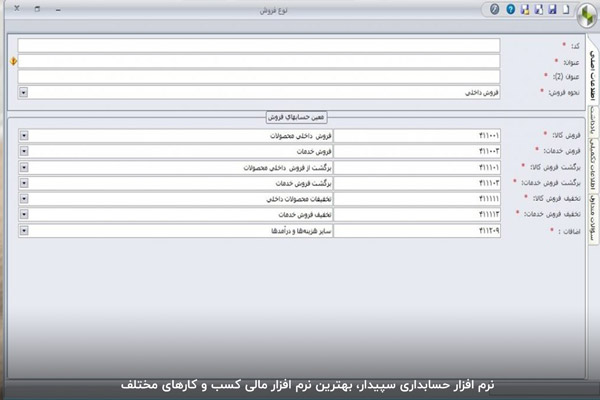Click the سایر هزینه‌ها و درآمدها account name
This screenshot has height=400, width=600.
click(301, 231)
